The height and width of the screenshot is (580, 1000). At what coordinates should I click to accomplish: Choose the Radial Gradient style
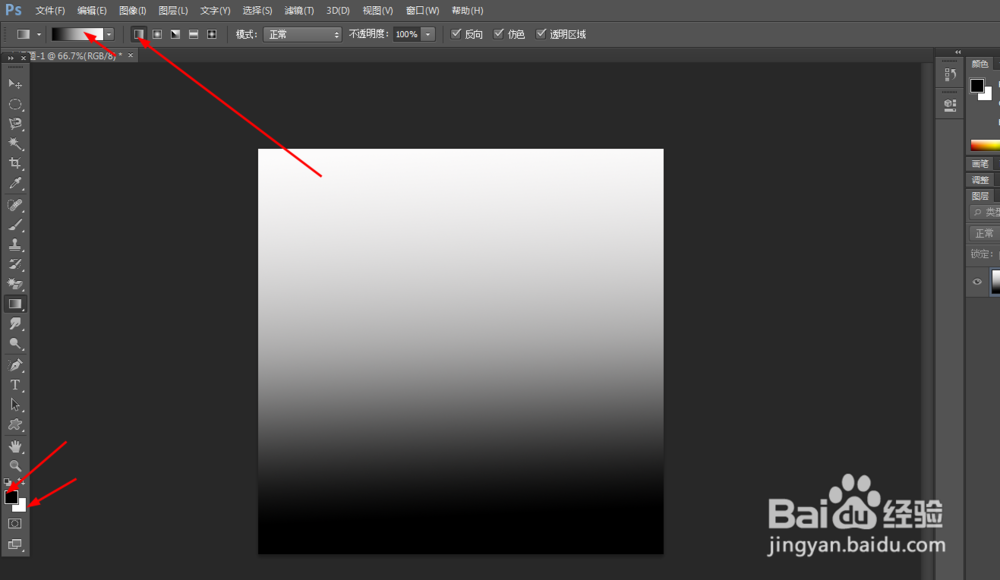point(157,34)
